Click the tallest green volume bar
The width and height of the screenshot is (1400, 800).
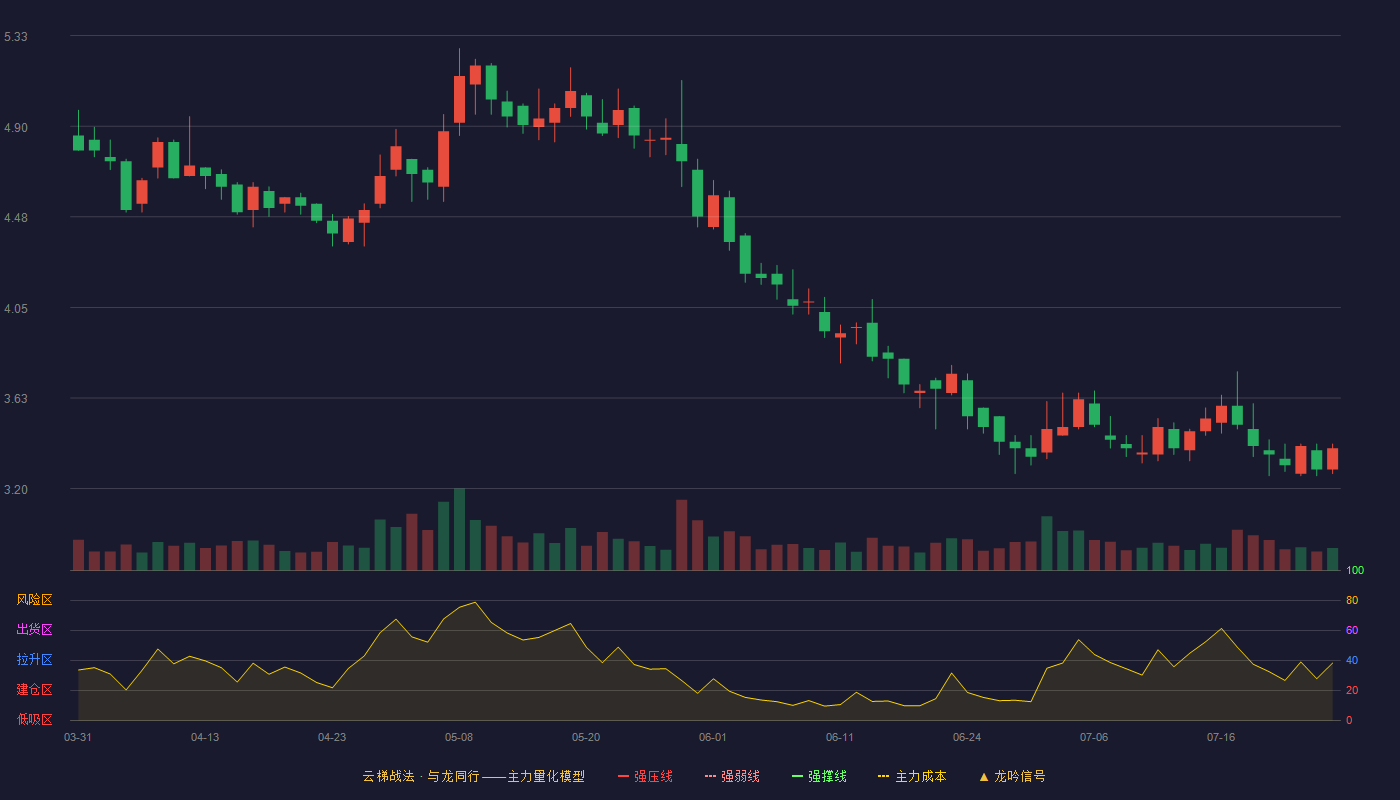(x=459, y=529)
